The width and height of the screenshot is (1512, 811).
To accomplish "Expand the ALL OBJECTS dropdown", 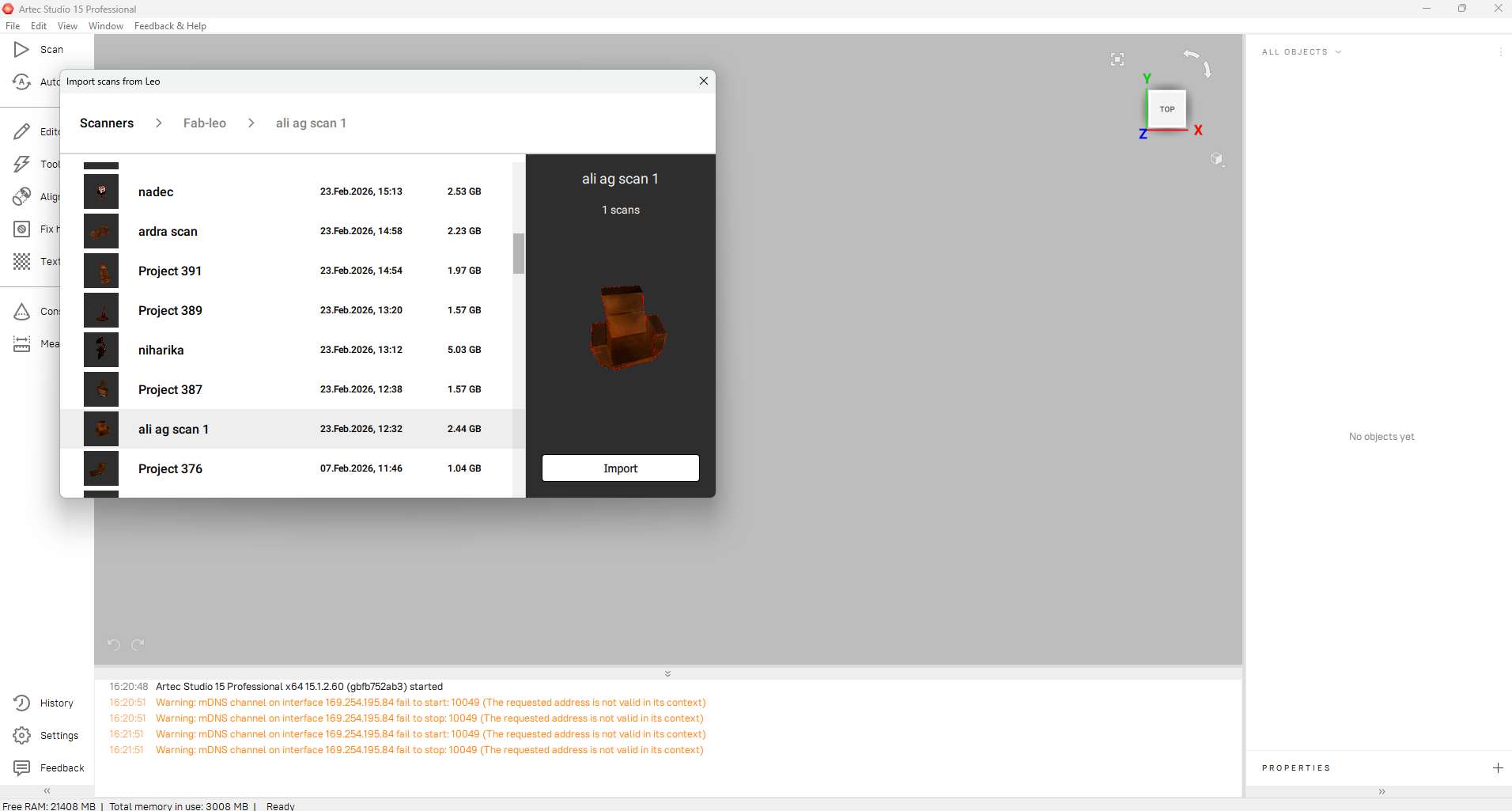I will click(x=1302, y=52).
